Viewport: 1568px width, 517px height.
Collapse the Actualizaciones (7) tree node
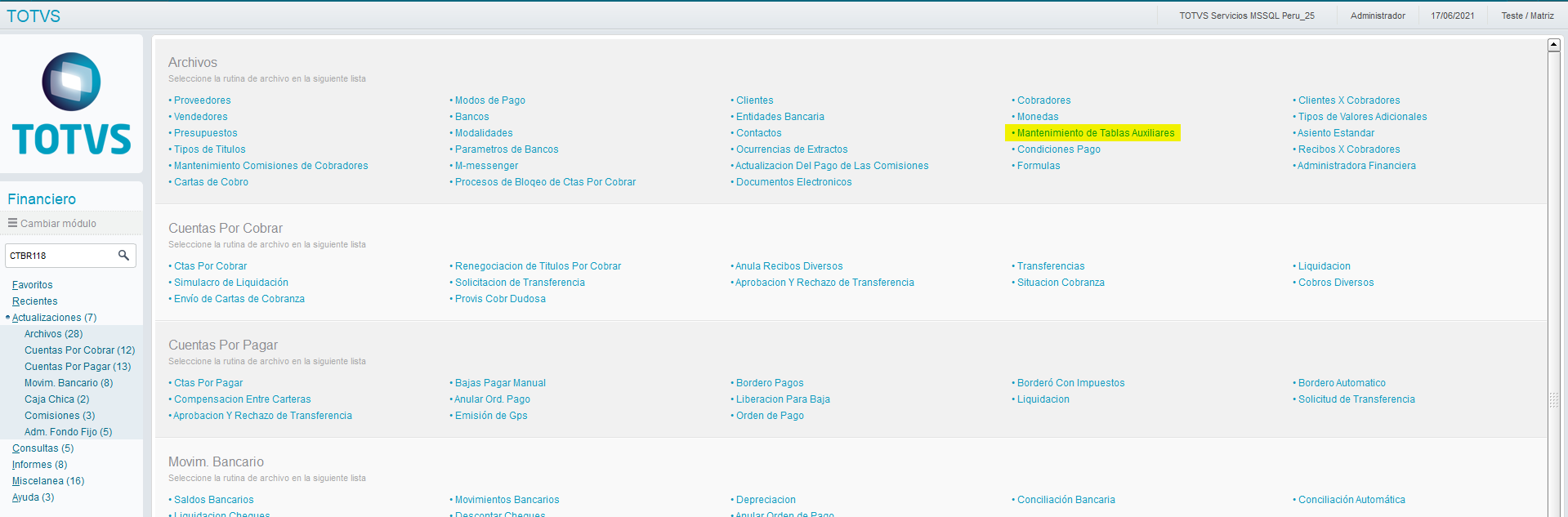54,318
